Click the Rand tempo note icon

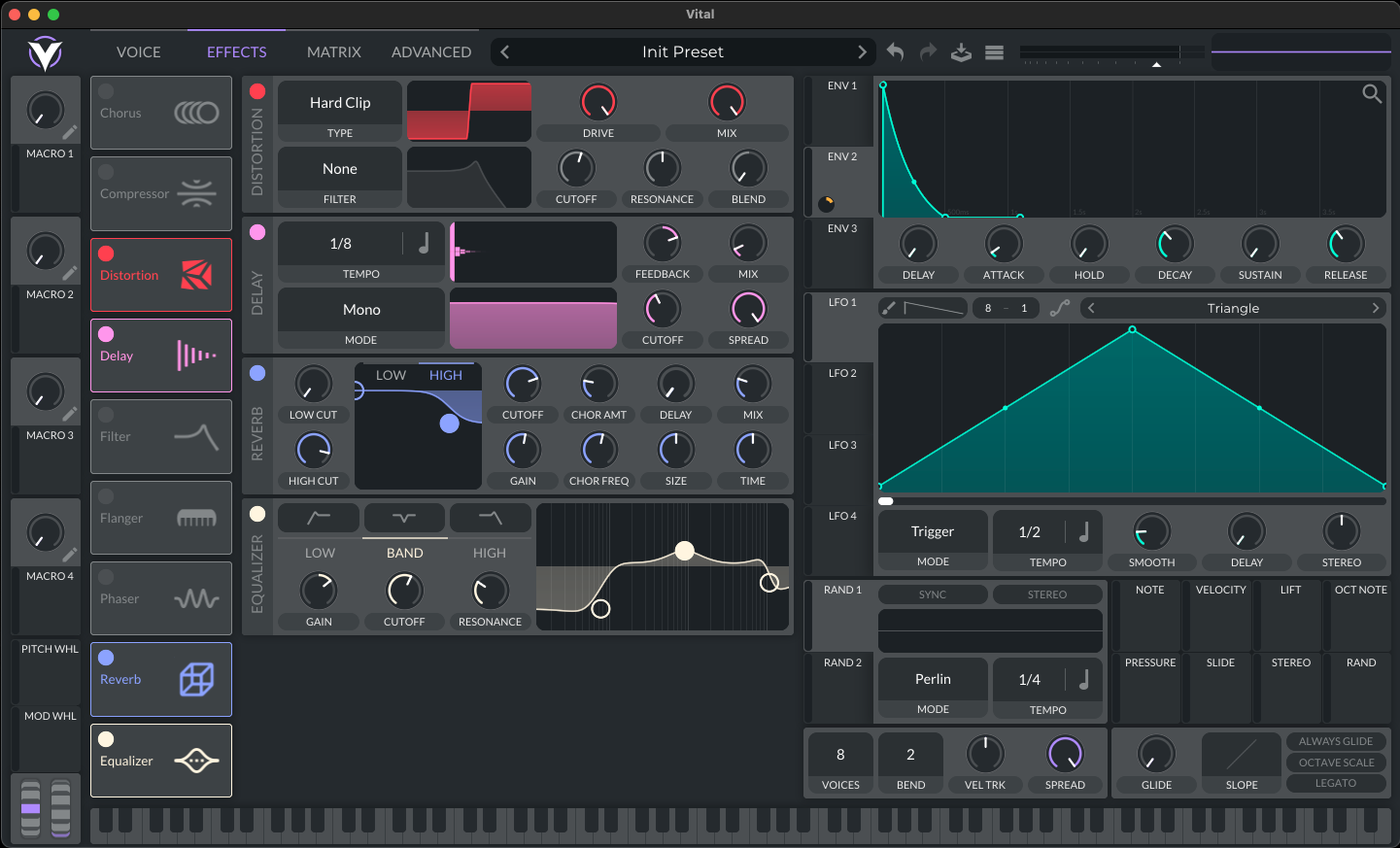(x=1084, y=679)
